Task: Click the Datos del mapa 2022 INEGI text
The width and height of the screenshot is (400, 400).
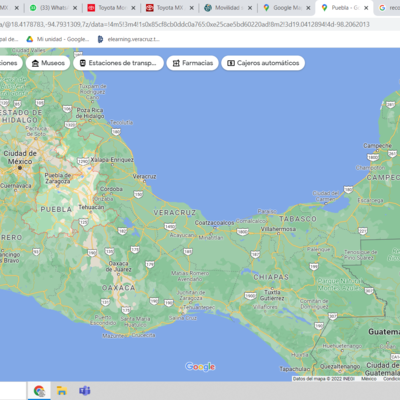Action: [324, 379]
